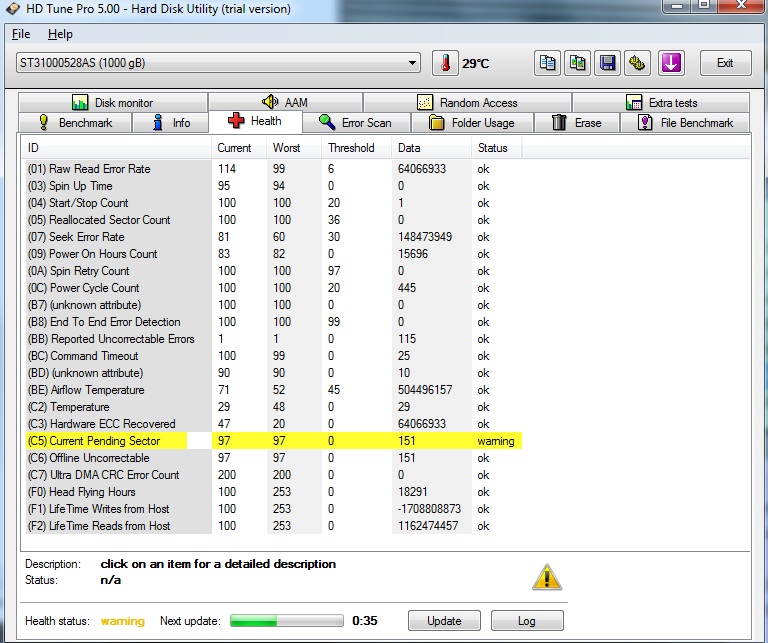Screen dimensions: 768x643
Task: Open the File menu
Action: (21, 34)
